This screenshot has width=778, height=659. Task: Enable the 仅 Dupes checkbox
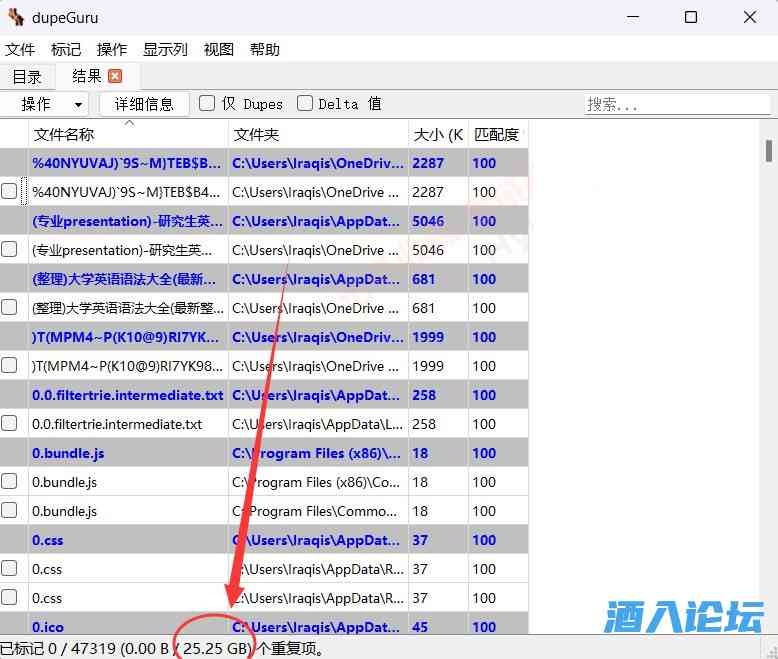click(207, 103)
